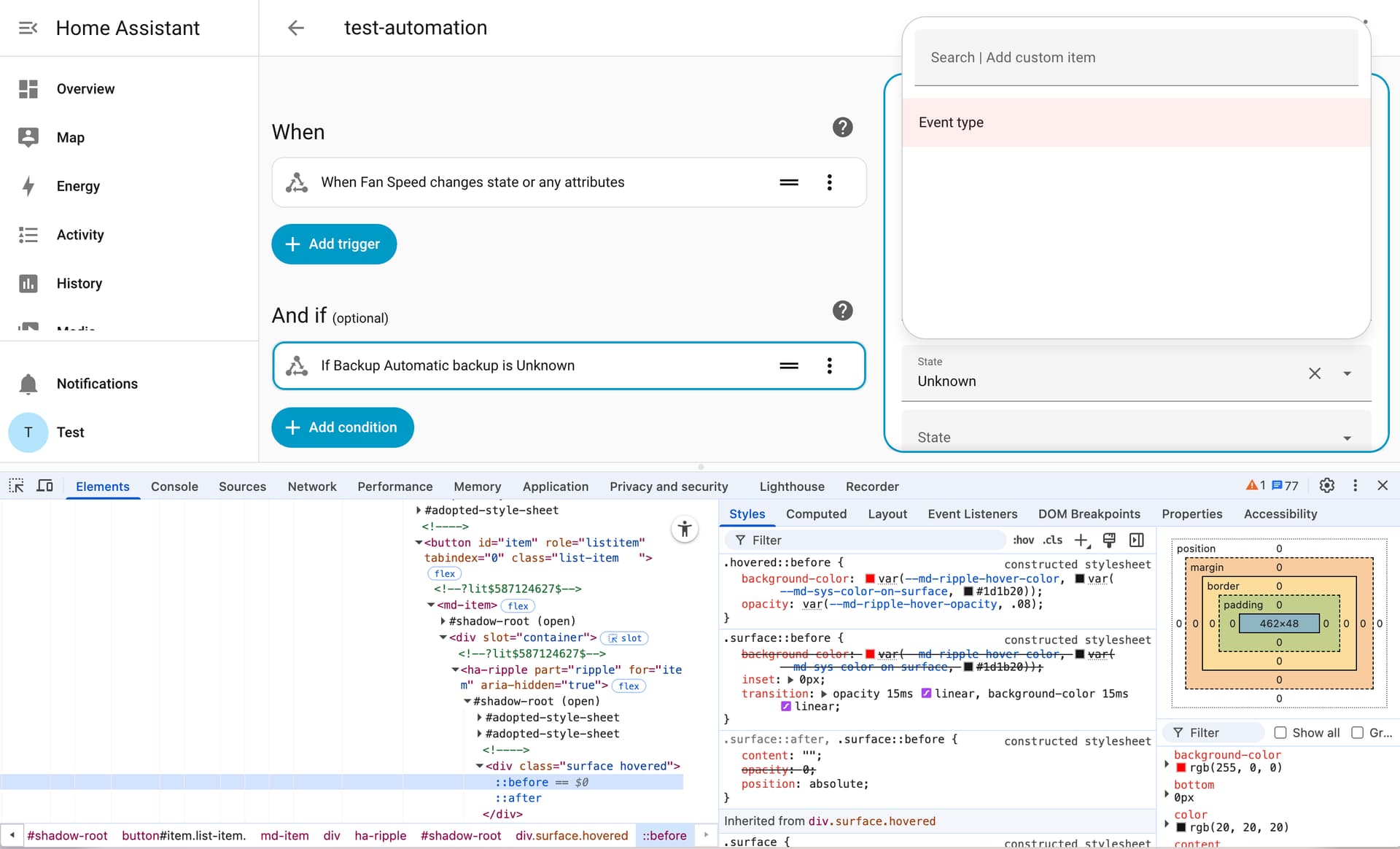
Task: Switch to the Console tab
Action: click(x=174, y=486)
